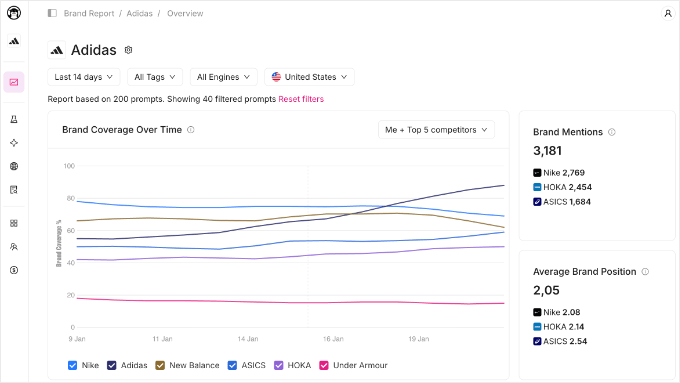680x383 pixels.
Task: Click the ASICS logo in Brand Mentions
Action: tap(537, 202)
